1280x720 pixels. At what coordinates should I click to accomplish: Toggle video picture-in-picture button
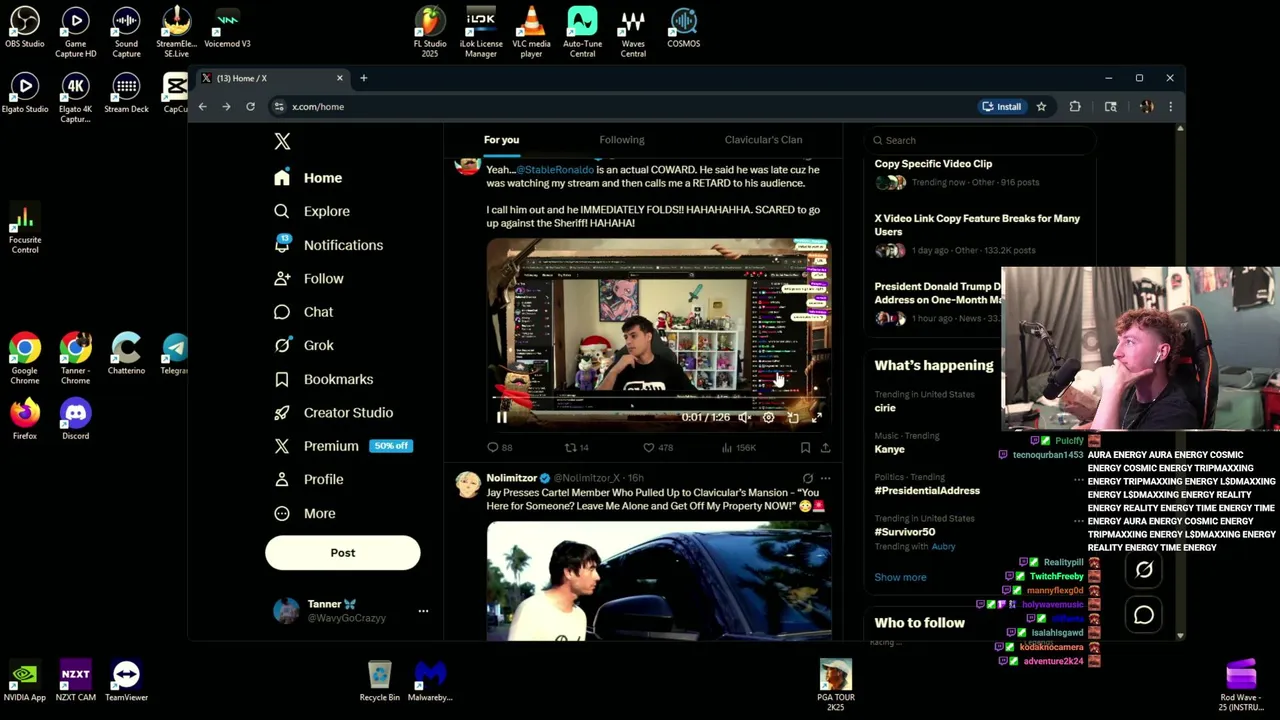click(x=793, y=417)
